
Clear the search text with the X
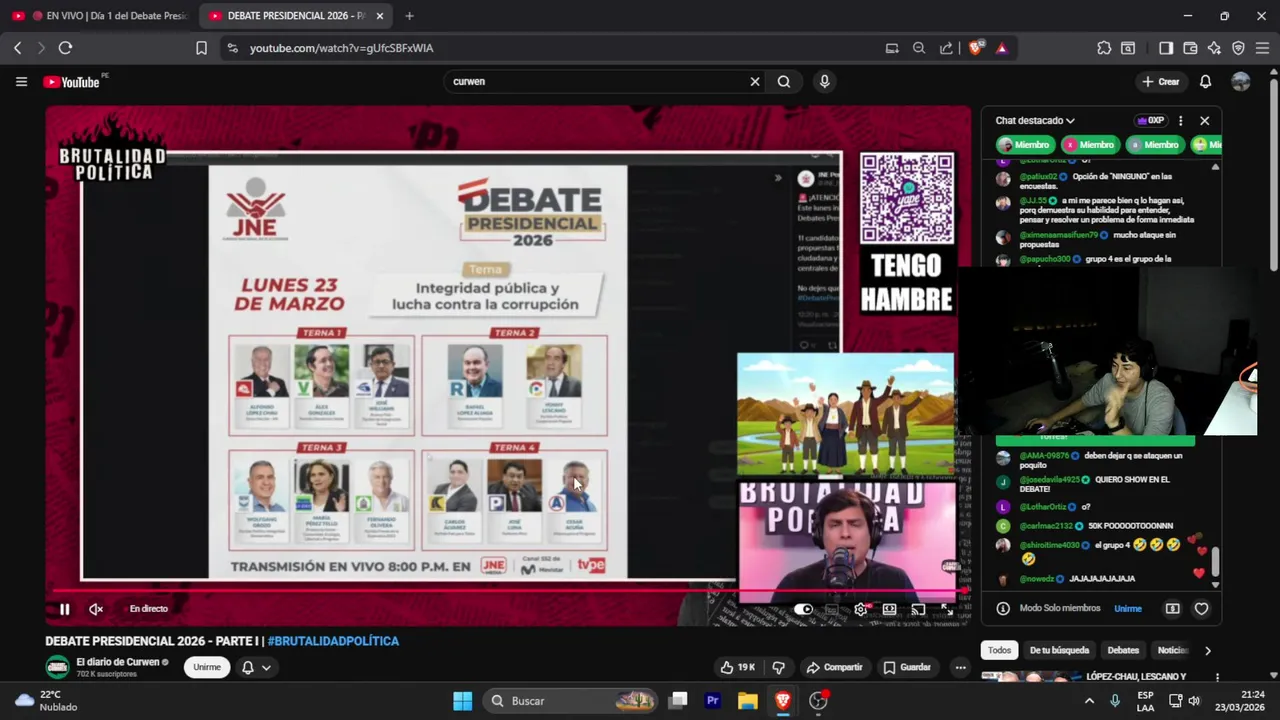pos(755,82)
